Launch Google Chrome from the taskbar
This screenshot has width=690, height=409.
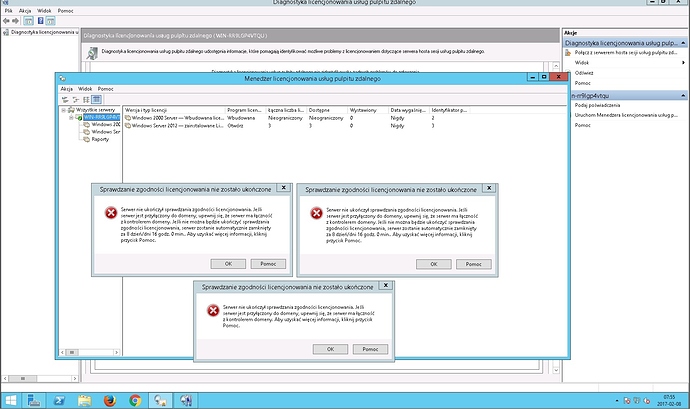click(x=135, y=400)
